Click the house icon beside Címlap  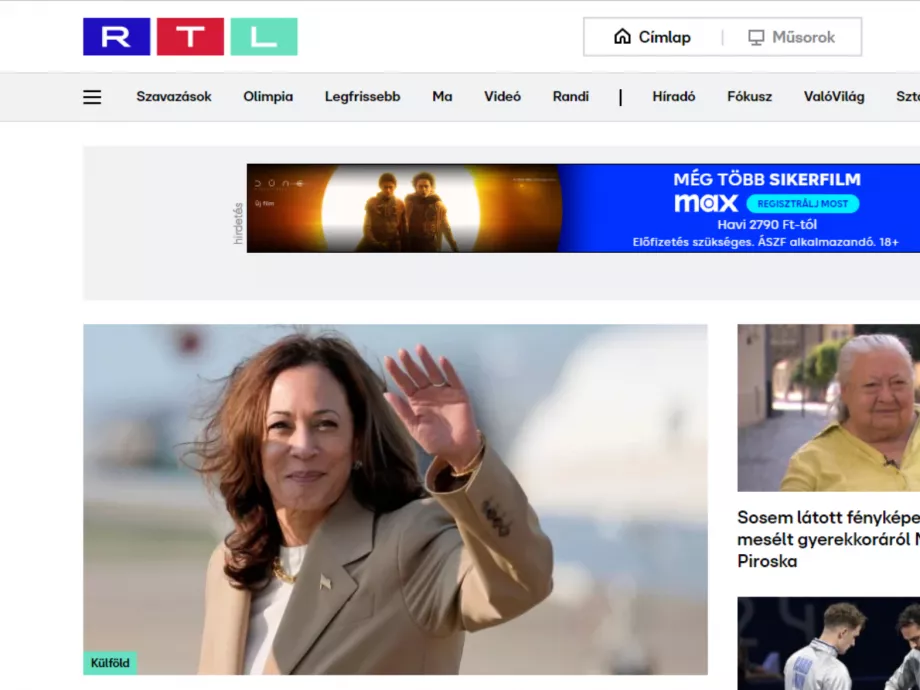[622, 37]
